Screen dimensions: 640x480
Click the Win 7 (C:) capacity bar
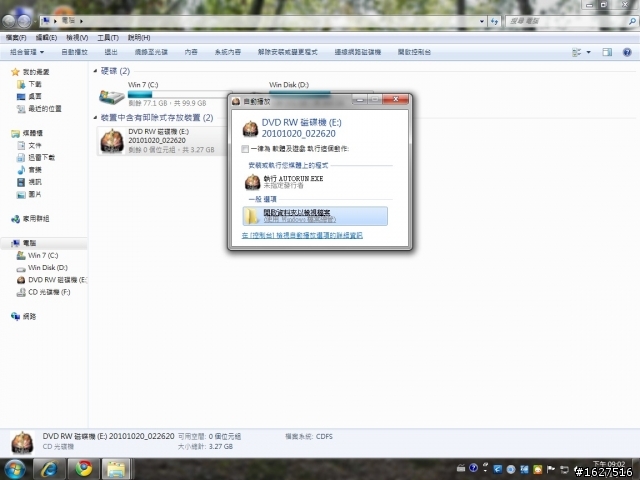178,94
